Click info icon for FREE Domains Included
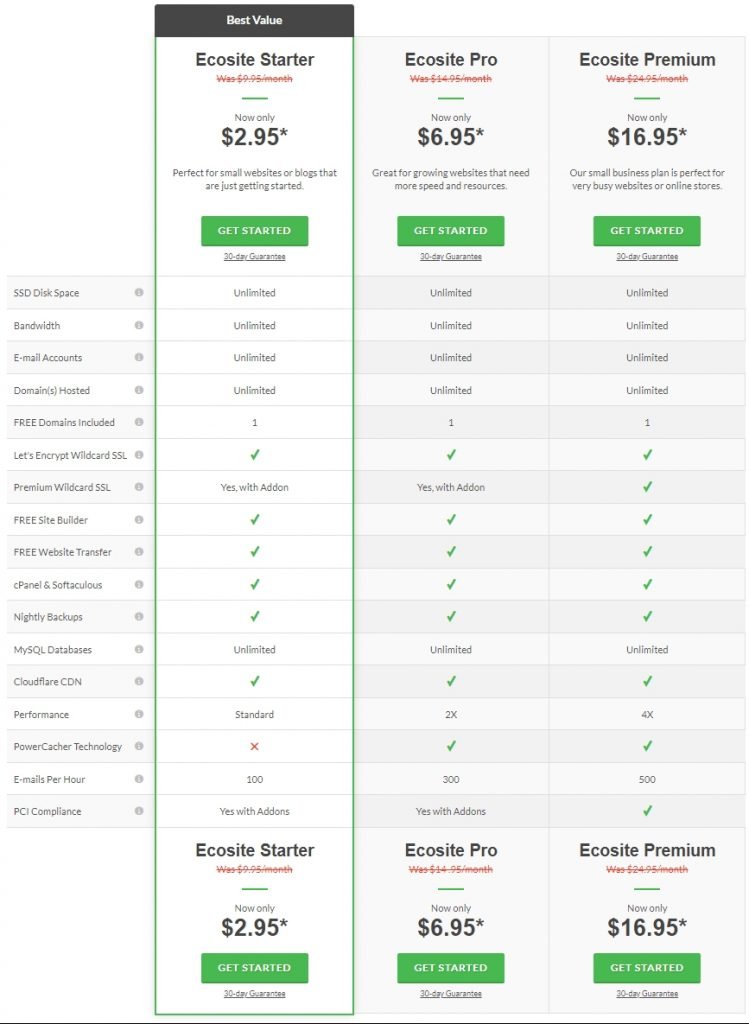This screenshot has height=1024, width=749. click(139, 422)
